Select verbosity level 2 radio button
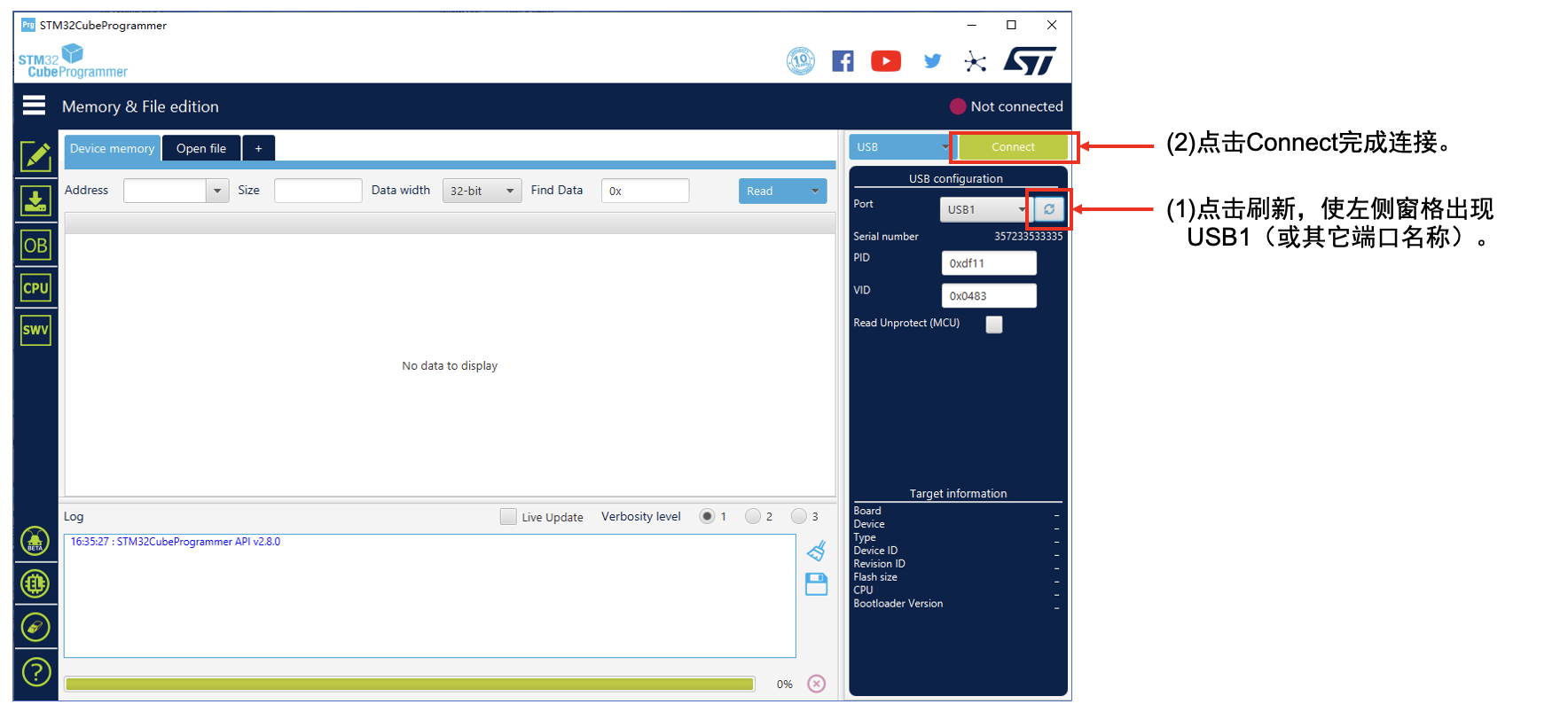 pos(753,516)
